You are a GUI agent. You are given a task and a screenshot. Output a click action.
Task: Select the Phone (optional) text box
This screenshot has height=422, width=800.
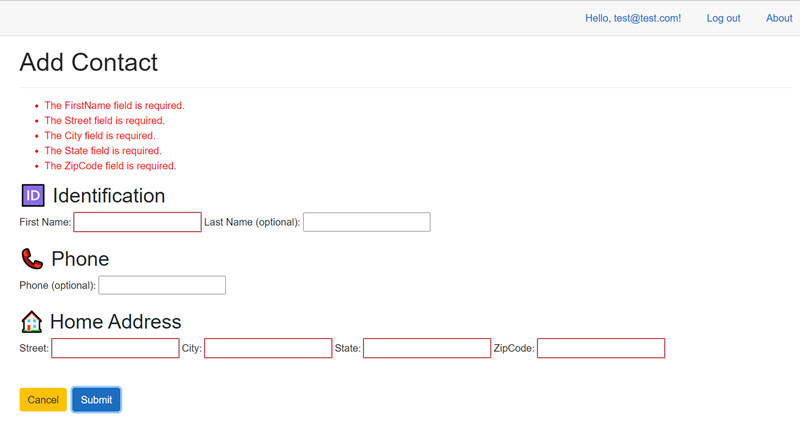tap(162, 285)
